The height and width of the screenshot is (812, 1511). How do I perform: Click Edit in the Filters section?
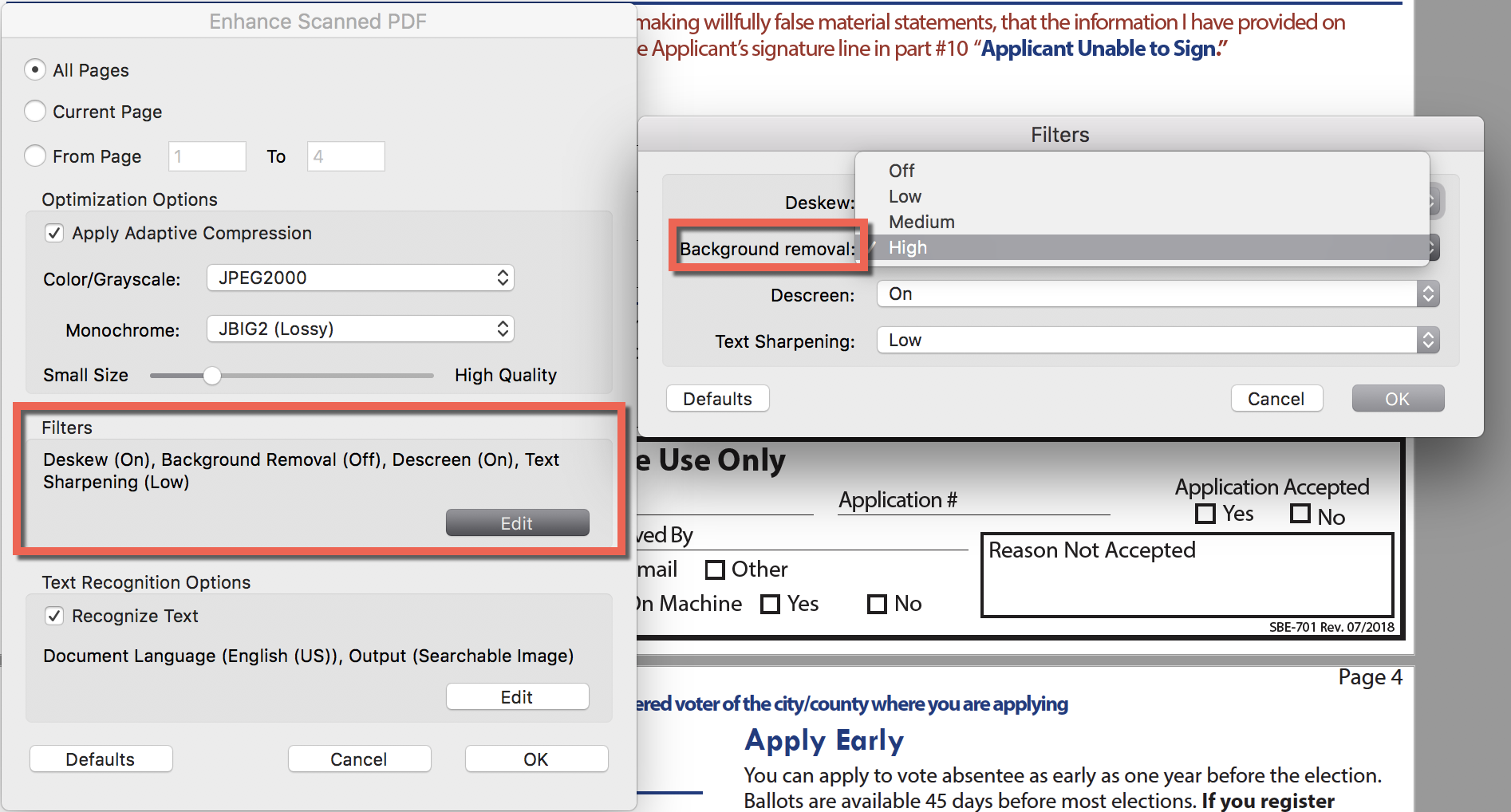pyautogui.click(x=517, y=522)
